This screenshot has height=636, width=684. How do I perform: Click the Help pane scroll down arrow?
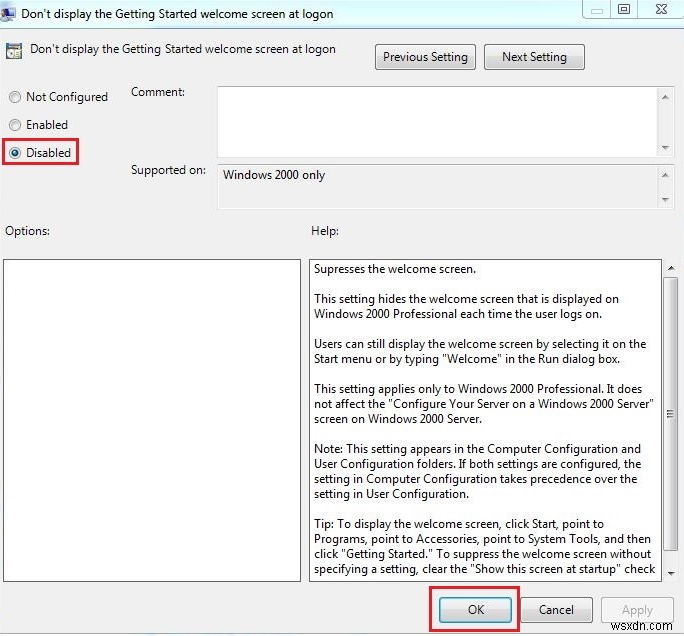point(671,573)
